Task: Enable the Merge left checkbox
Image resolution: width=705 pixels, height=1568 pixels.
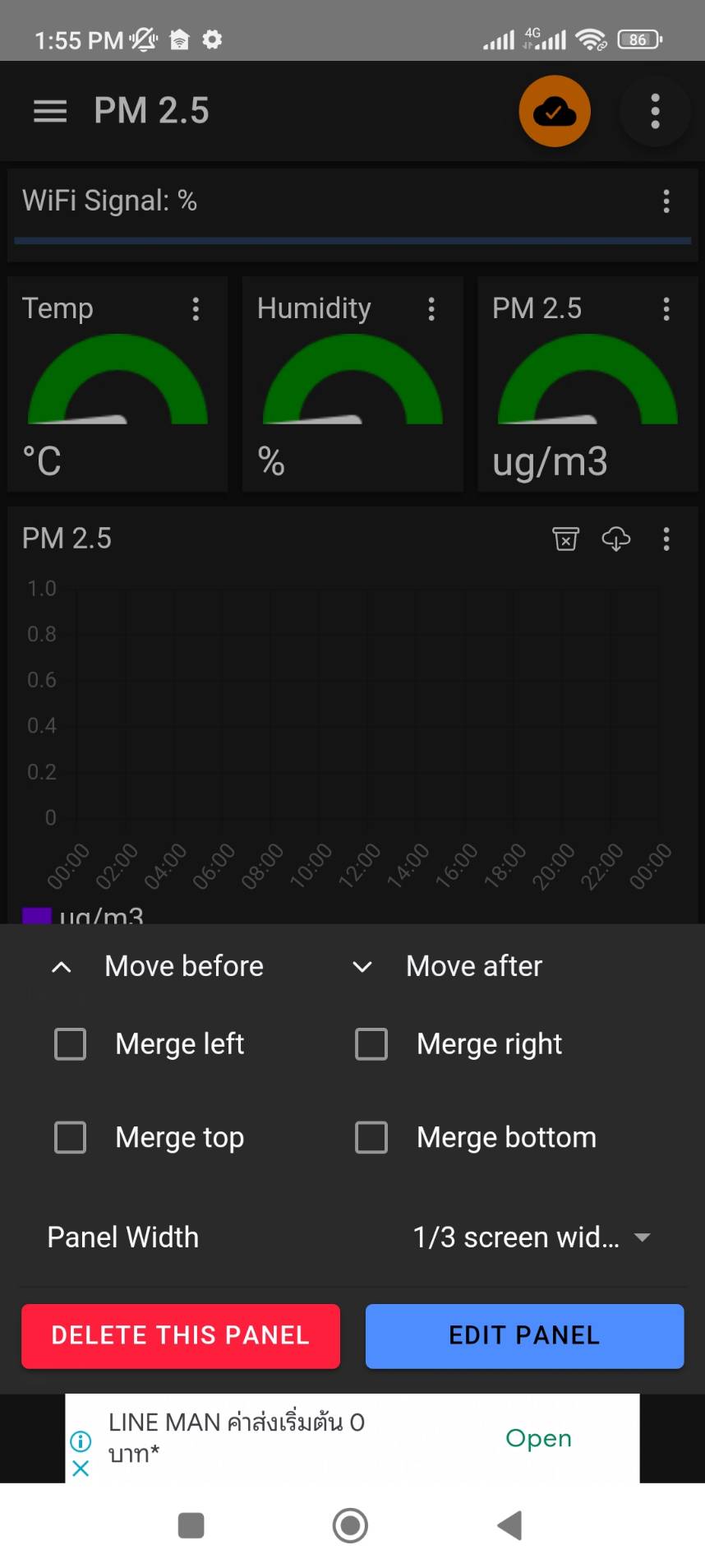Action: tap(70, 1044)
